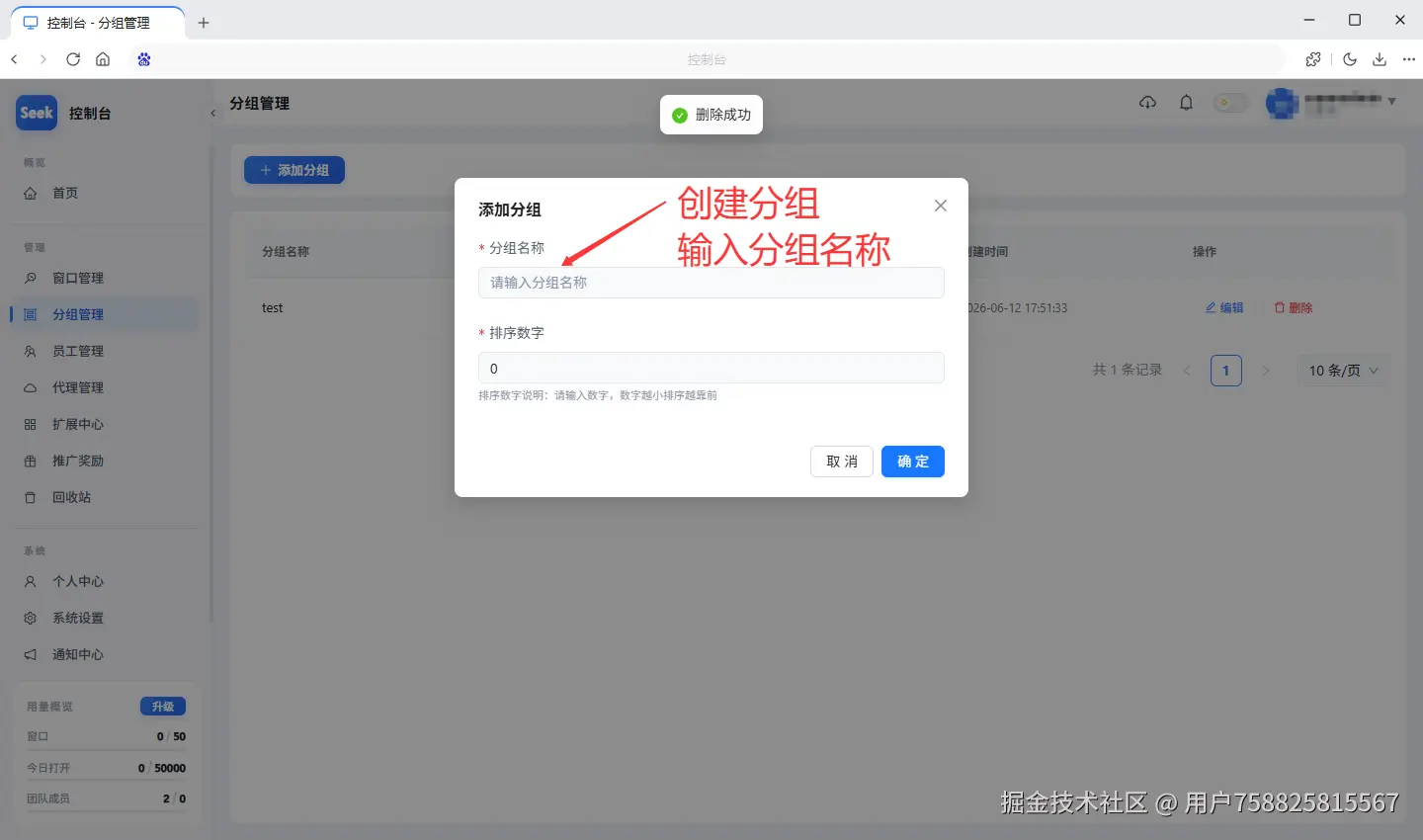1423x840 pixels.
Task: Open a new browser tab with plus
Action: click(204, 23)
